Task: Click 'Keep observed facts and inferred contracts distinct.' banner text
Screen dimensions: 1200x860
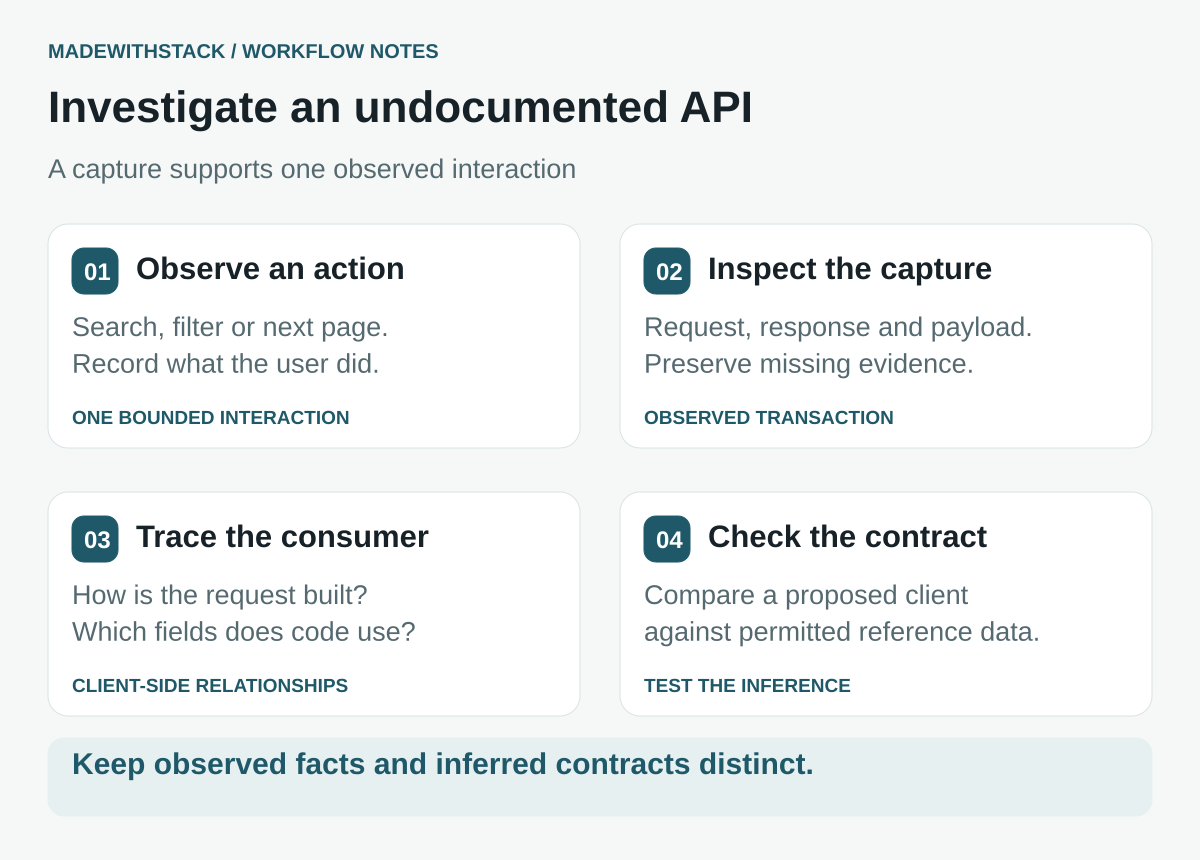Action: click(443, 764)
